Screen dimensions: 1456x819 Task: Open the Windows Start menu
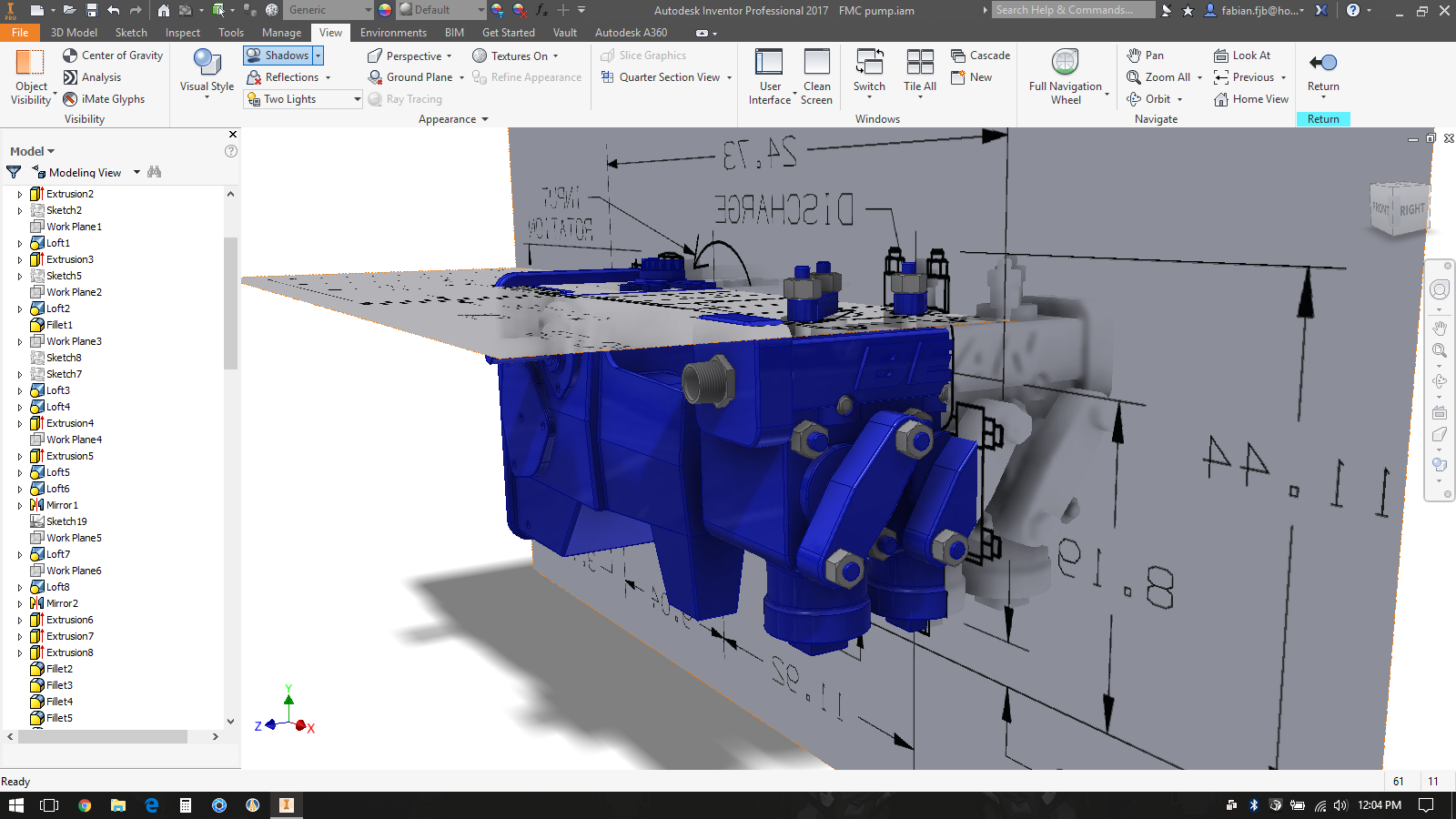(x=15, y=805)
